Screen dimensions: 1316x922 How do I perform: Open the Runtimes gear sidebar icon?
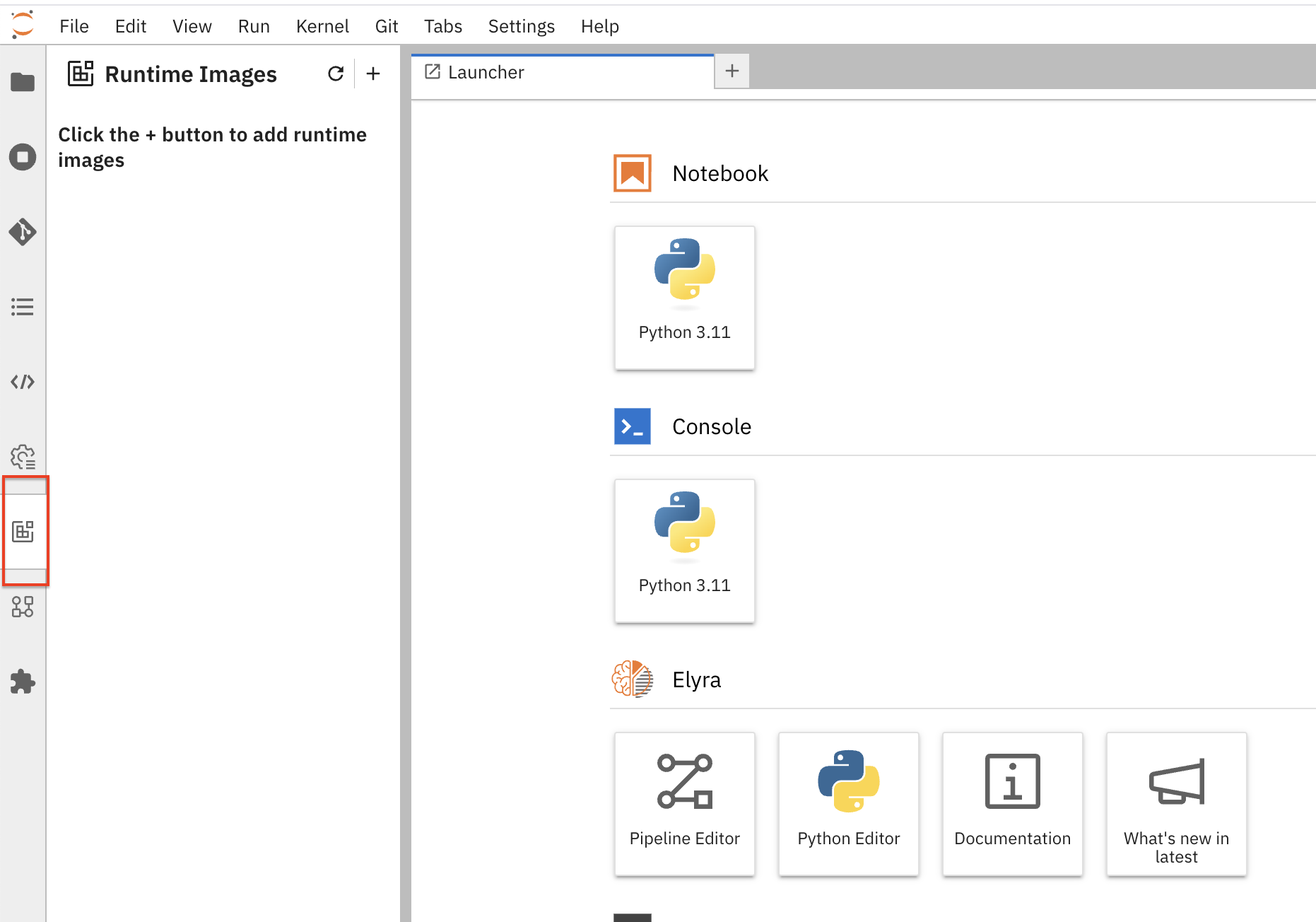click(x=23, y=457)
